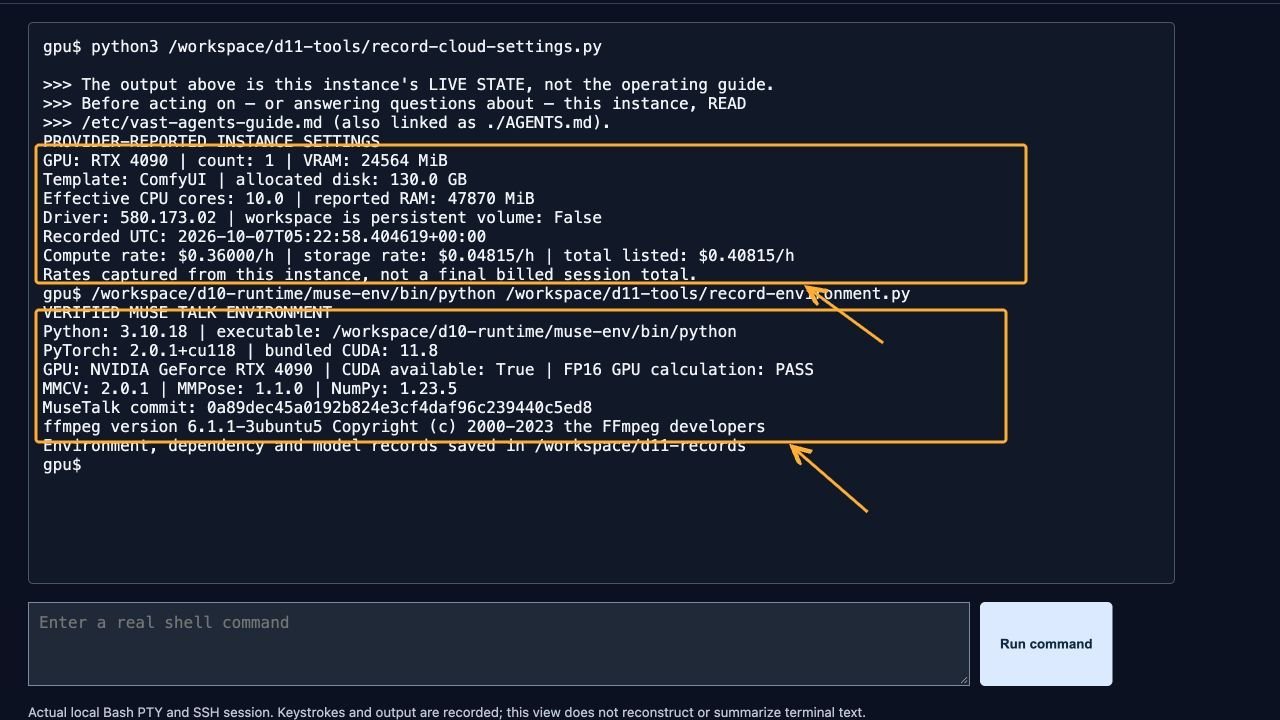Image resolution: width=1280 pixels, height=720 pixels.
Task: Click the "Effective CPU cores: 10.0" line
Action: pyautogui.click(x=288, y=198)
